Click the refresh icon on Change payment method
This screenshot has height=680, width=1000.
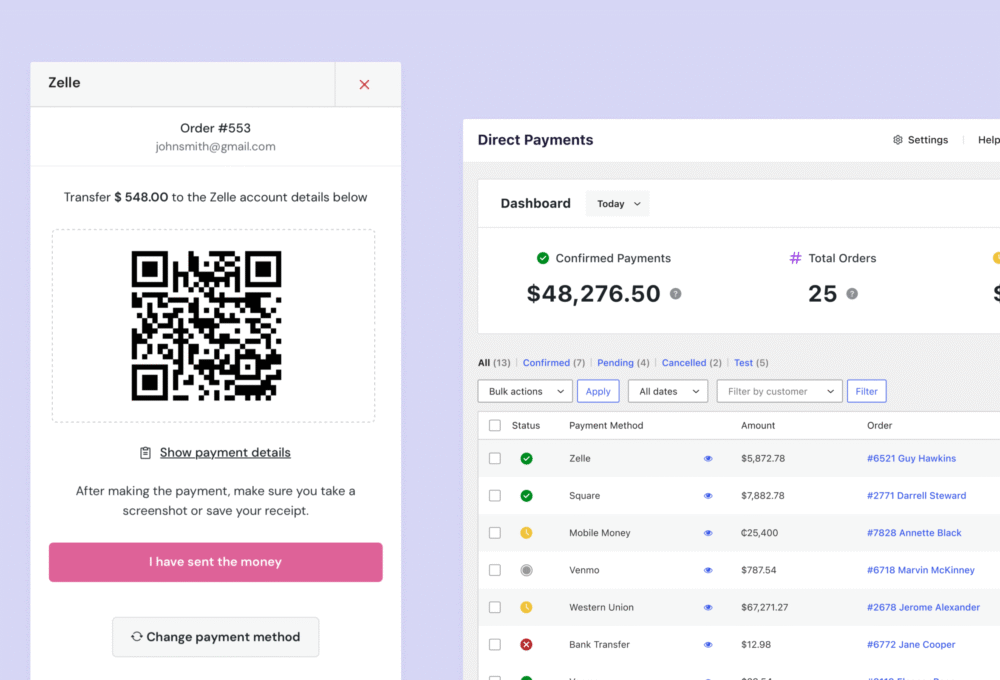click(136, 636)
